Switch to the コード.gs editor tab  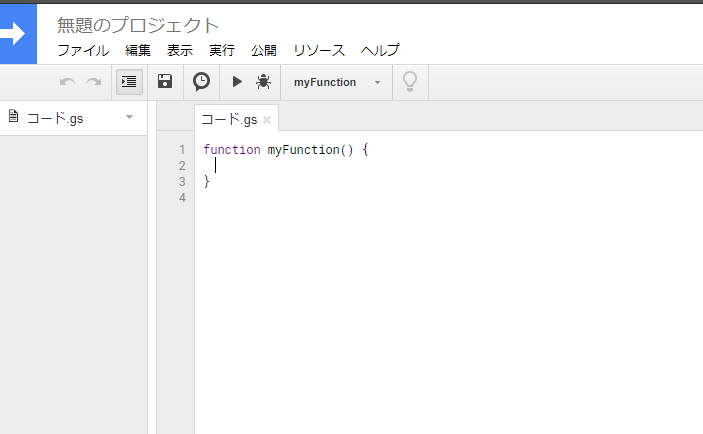click(x=229, y=119)
